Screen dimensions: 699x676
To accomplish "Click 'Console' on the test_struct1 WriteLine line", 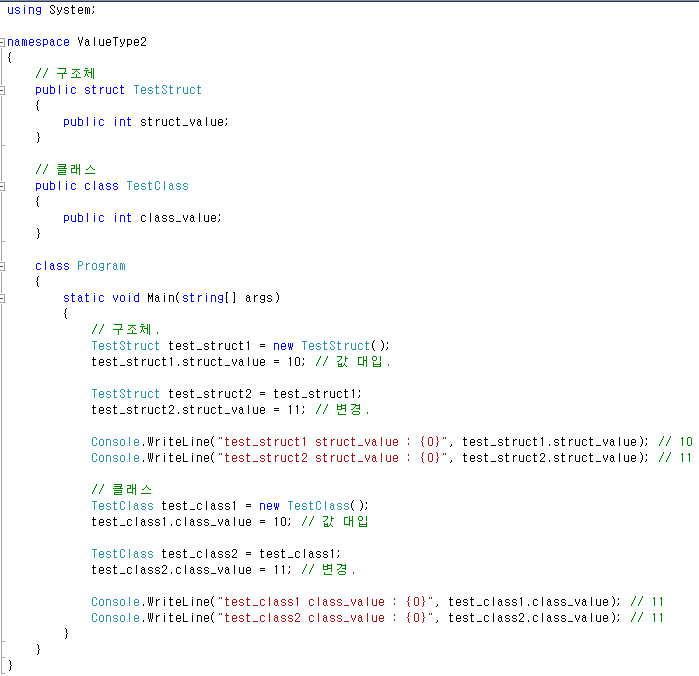I will coord(115,441).
